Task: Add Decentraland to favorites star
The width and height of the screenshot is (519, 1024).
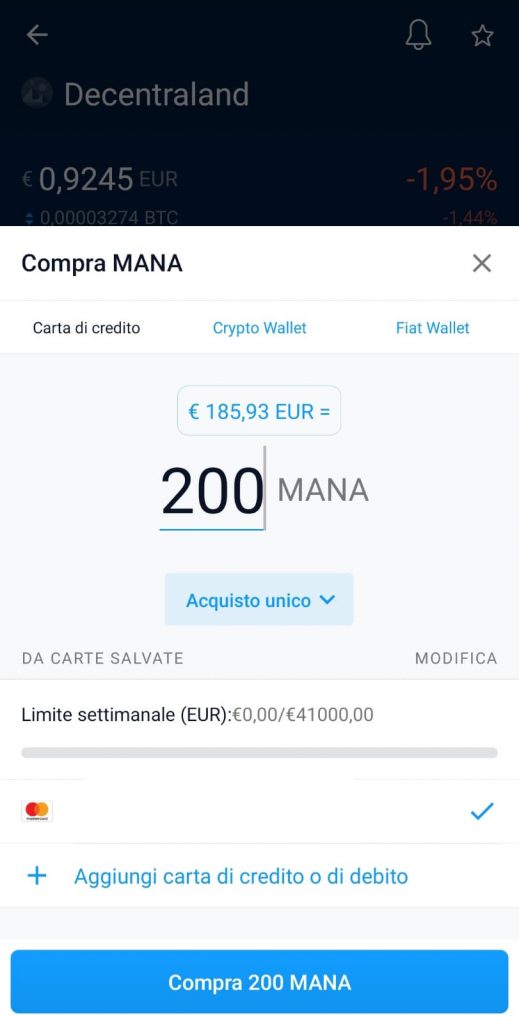Action: coord(482,36)
